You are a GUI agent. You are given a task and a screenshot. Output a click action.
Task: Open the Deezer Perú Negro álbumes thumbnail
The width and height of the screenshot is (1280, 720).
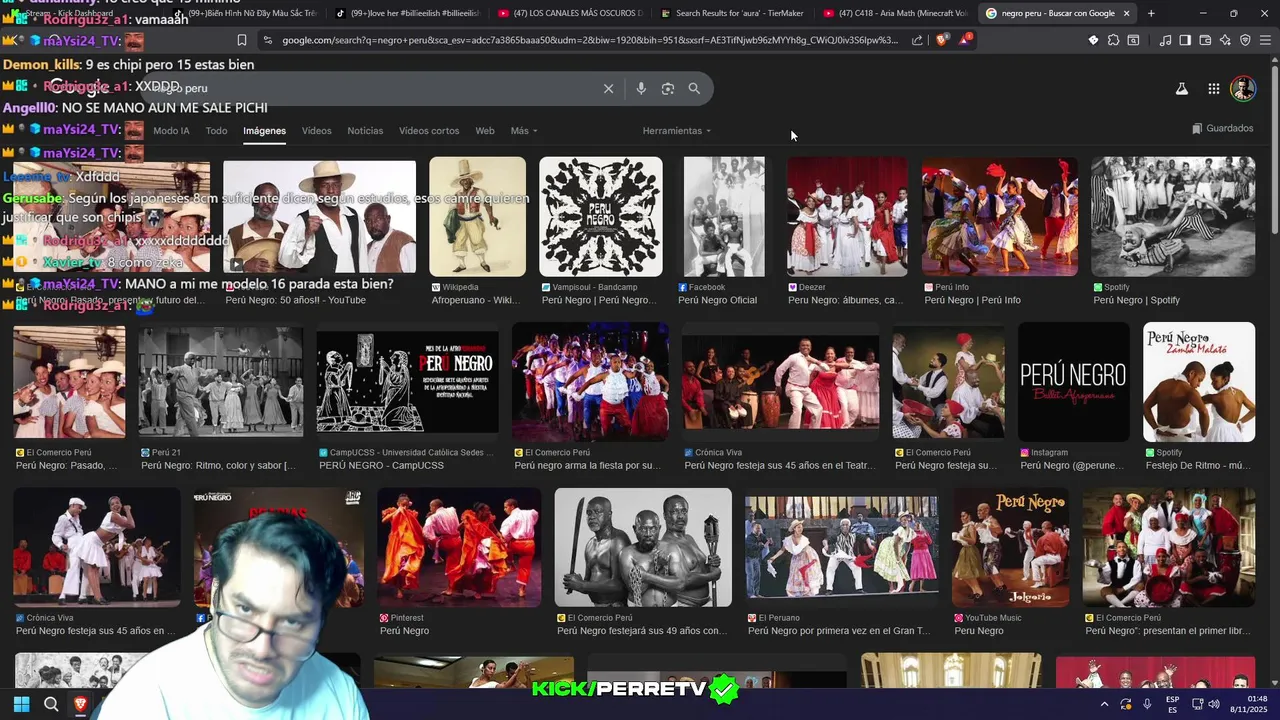[847, 216]
